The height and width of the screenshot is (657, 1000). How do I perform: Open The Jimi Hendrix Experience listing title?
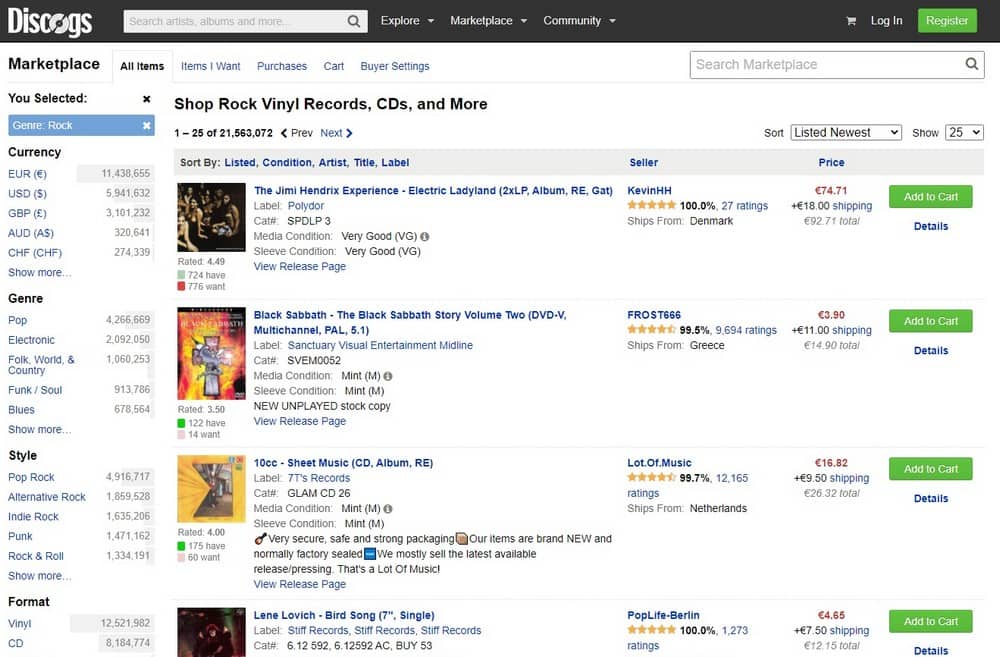pyautogui.click(x=433, y=191)
